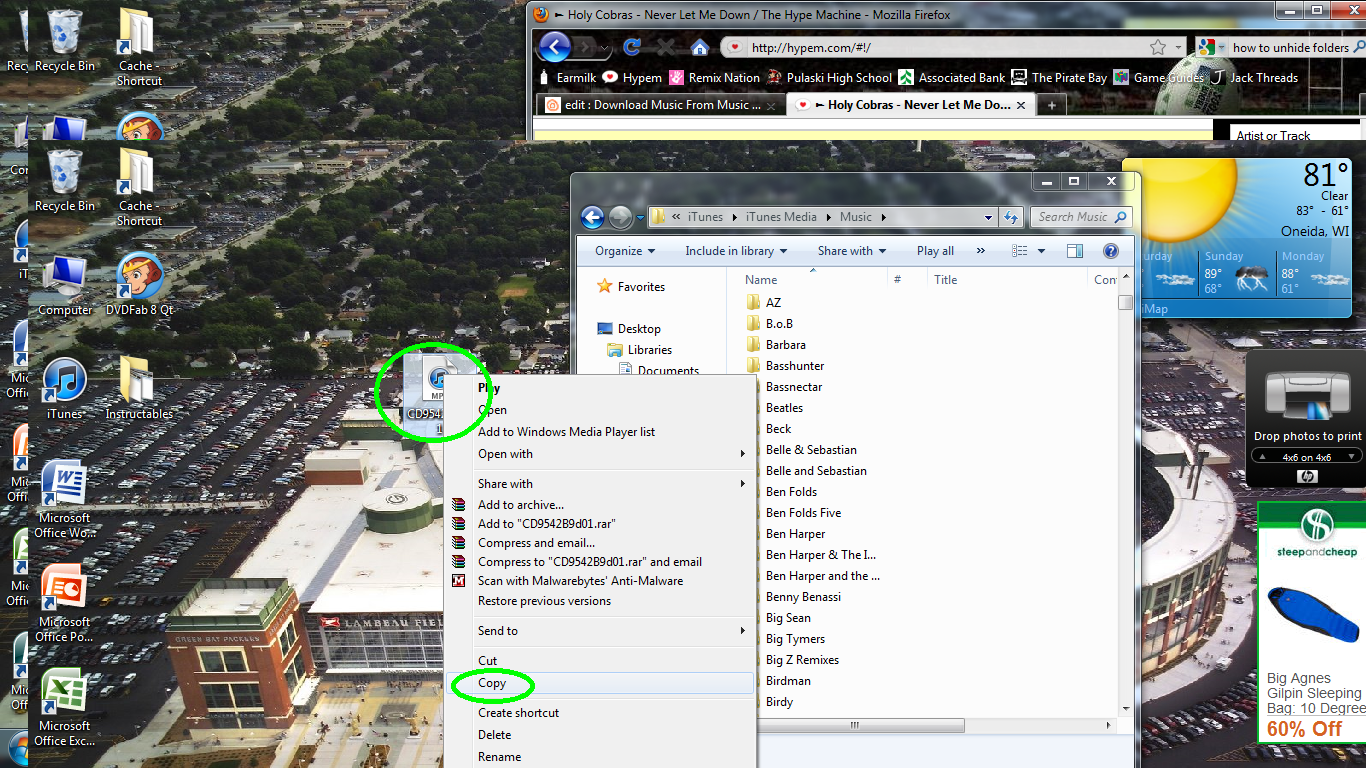Screen dimensions: 1366x768
Task: Choose Add to Windows Media Player list
Action: click(599, 432)
